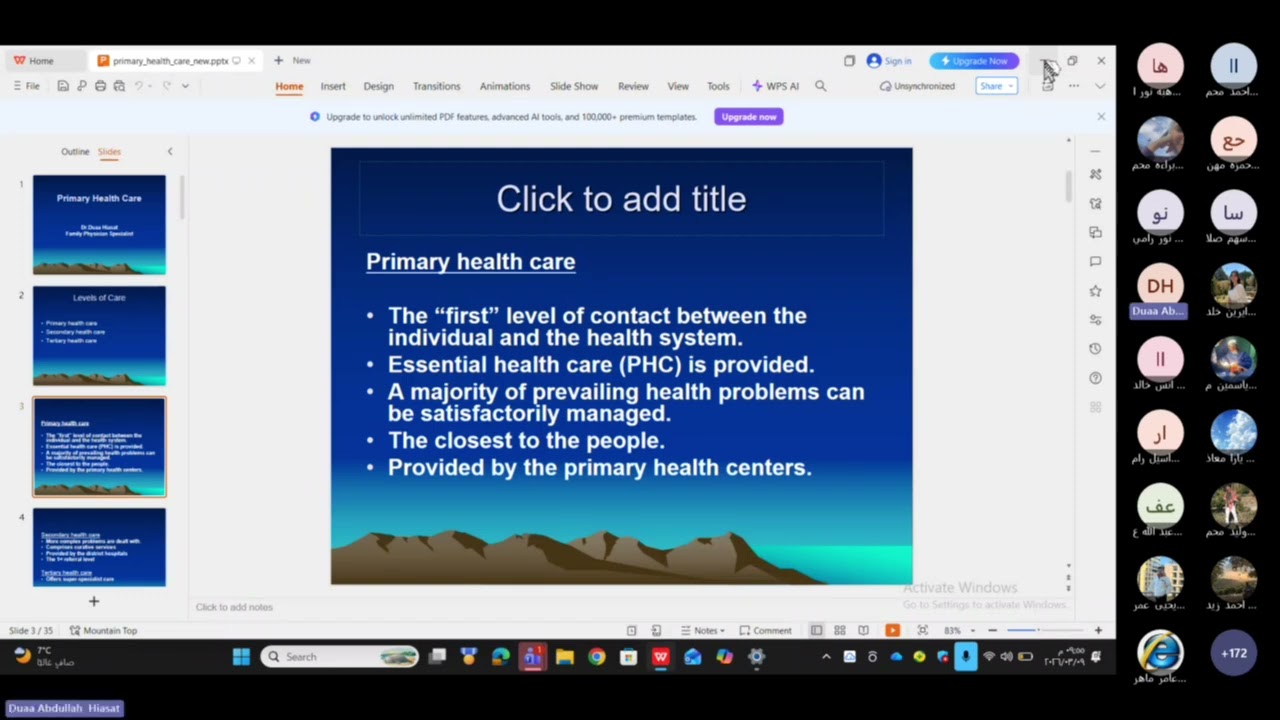This screenshot has height=720, width=1280.
Task: Open the Review ribbon tab
Action: (633, 86)
